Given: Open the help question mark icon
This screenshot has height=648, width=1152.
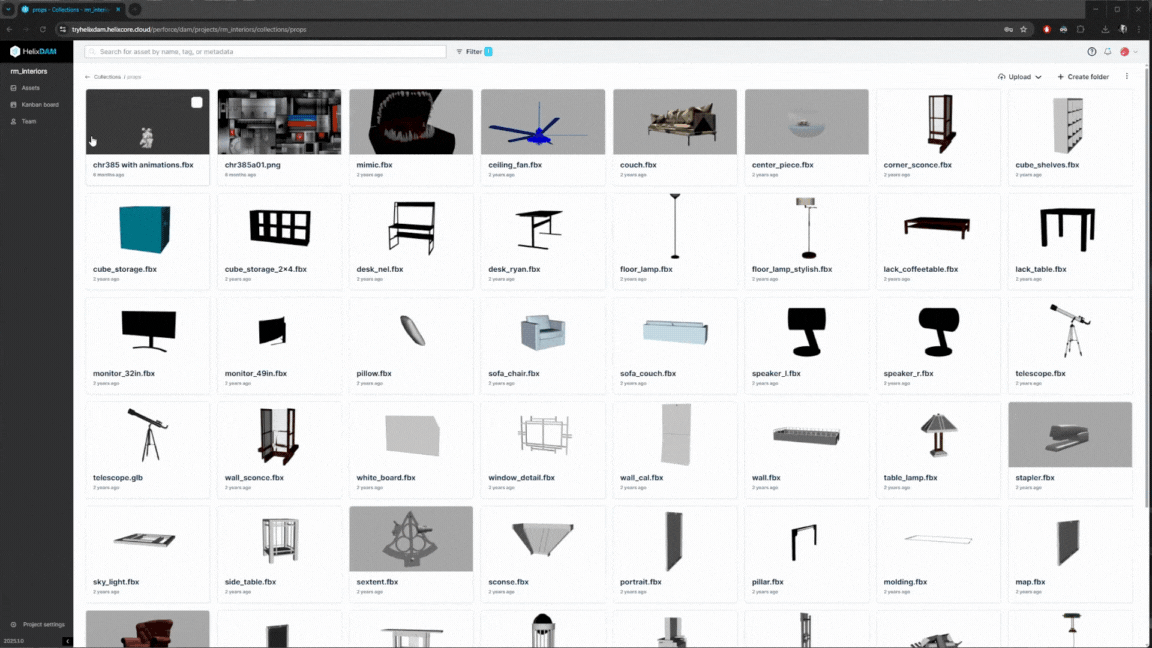Looking at the screenshot, I should (1092, 52).
